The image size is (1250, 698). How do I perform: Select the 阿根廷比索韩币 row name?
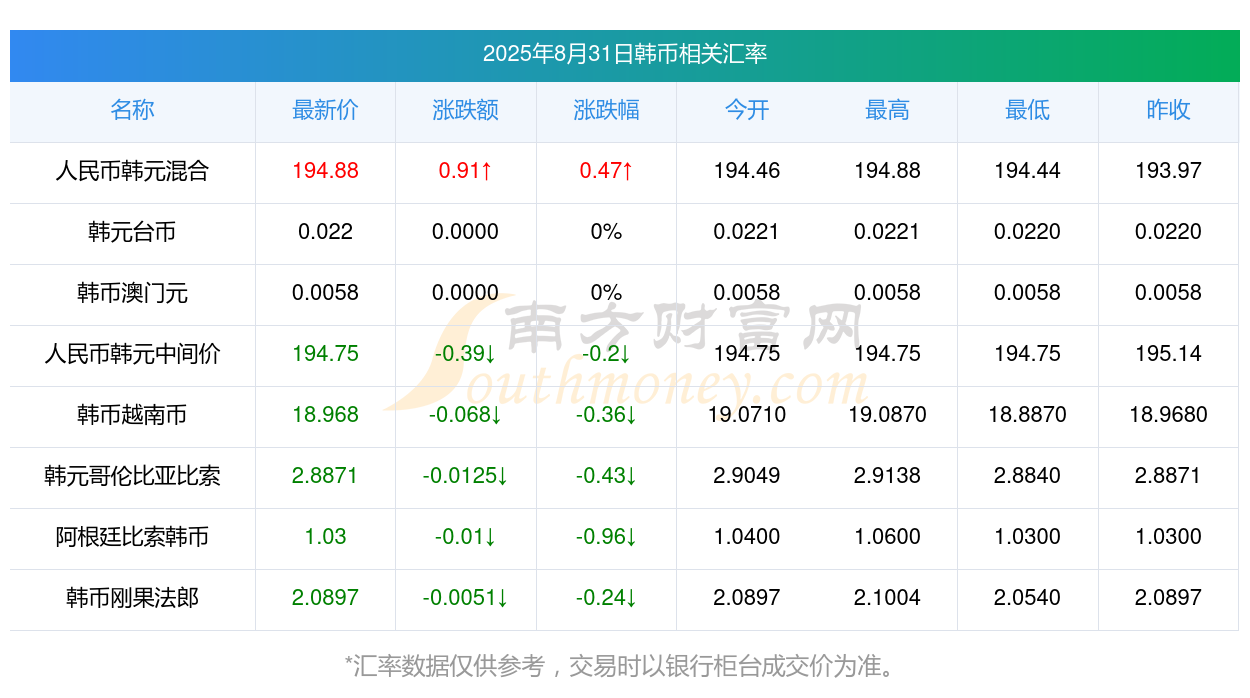click(132, 537)
